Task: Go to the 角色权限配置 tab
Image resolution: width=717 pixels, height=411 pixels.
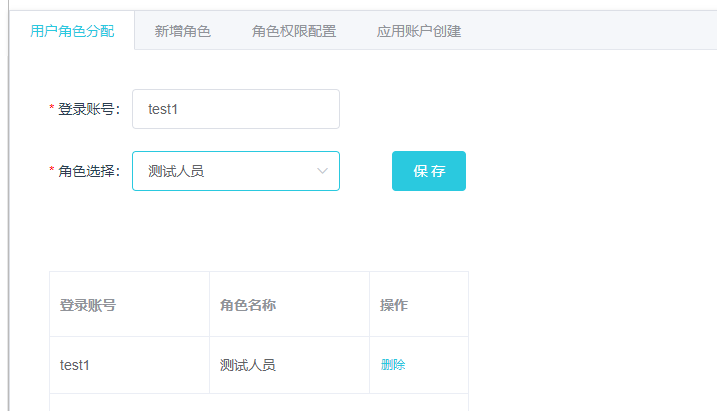Action: point(293,31)
